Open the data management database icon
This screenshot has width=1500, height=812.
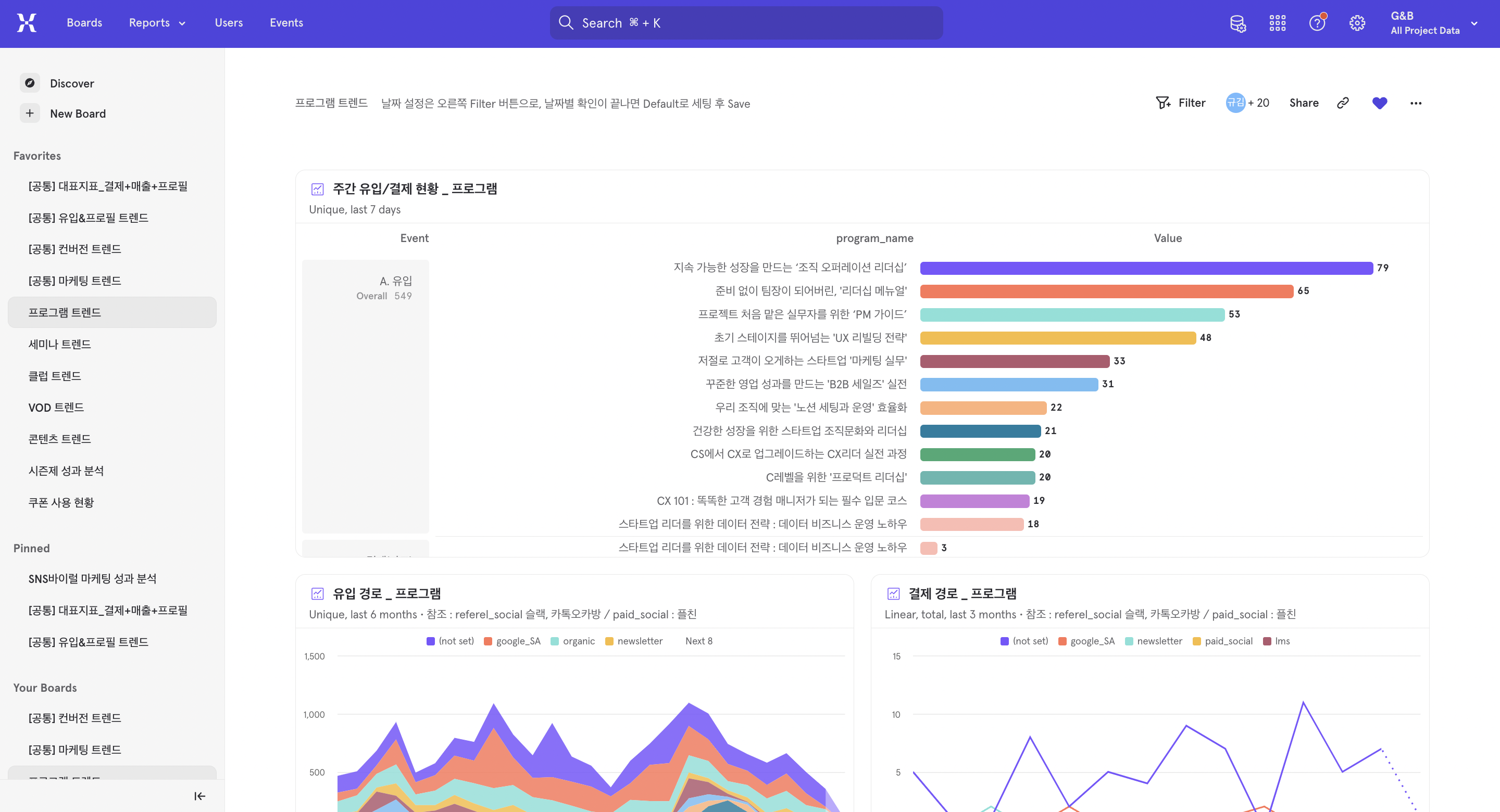(x=1237, y=23)
